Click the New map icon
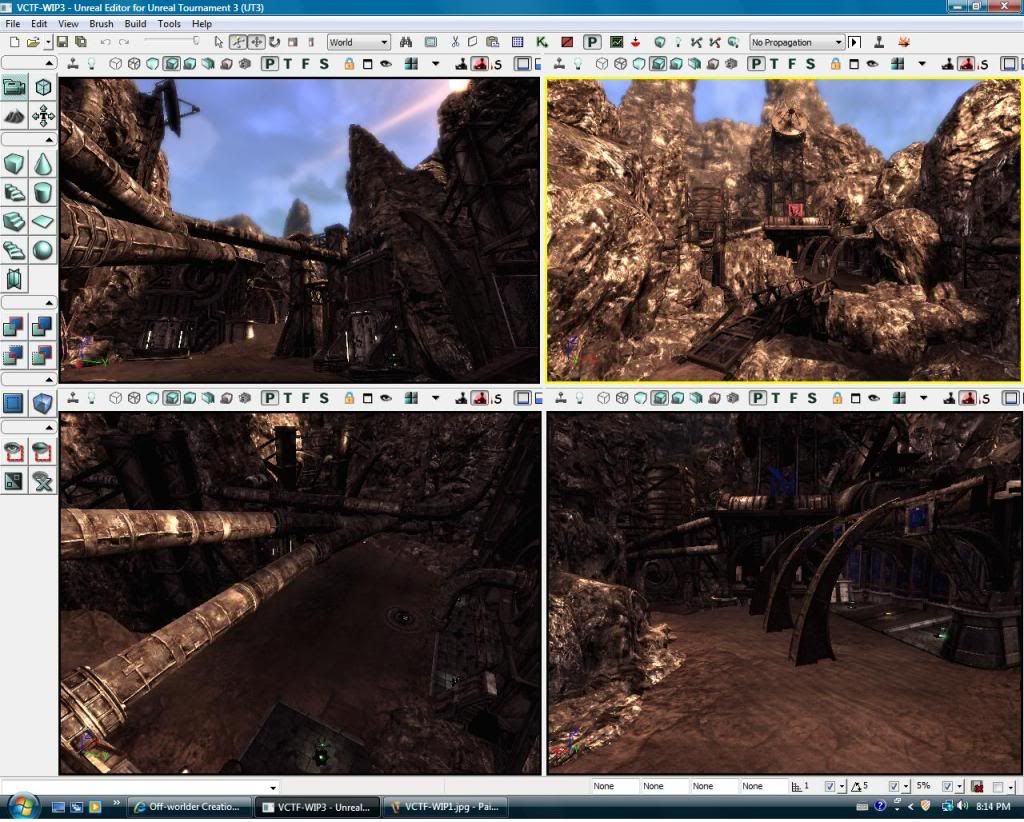 tap(14, 42)
